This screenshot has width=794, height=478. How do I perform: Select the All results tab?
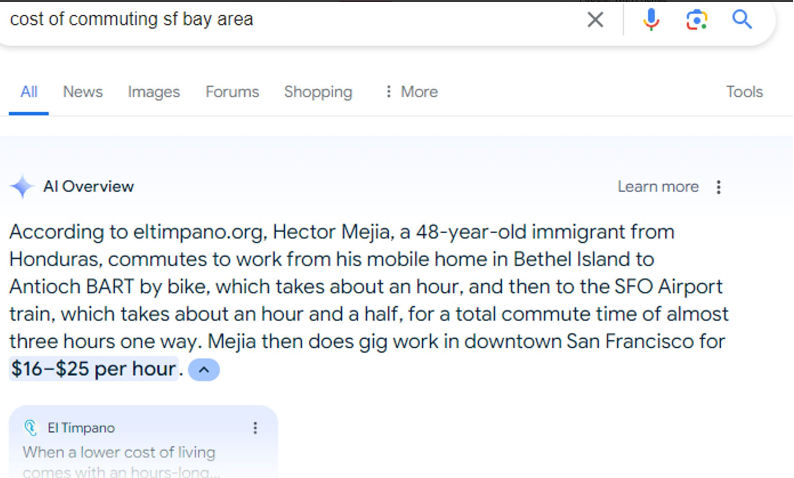(x=29, y=92)
